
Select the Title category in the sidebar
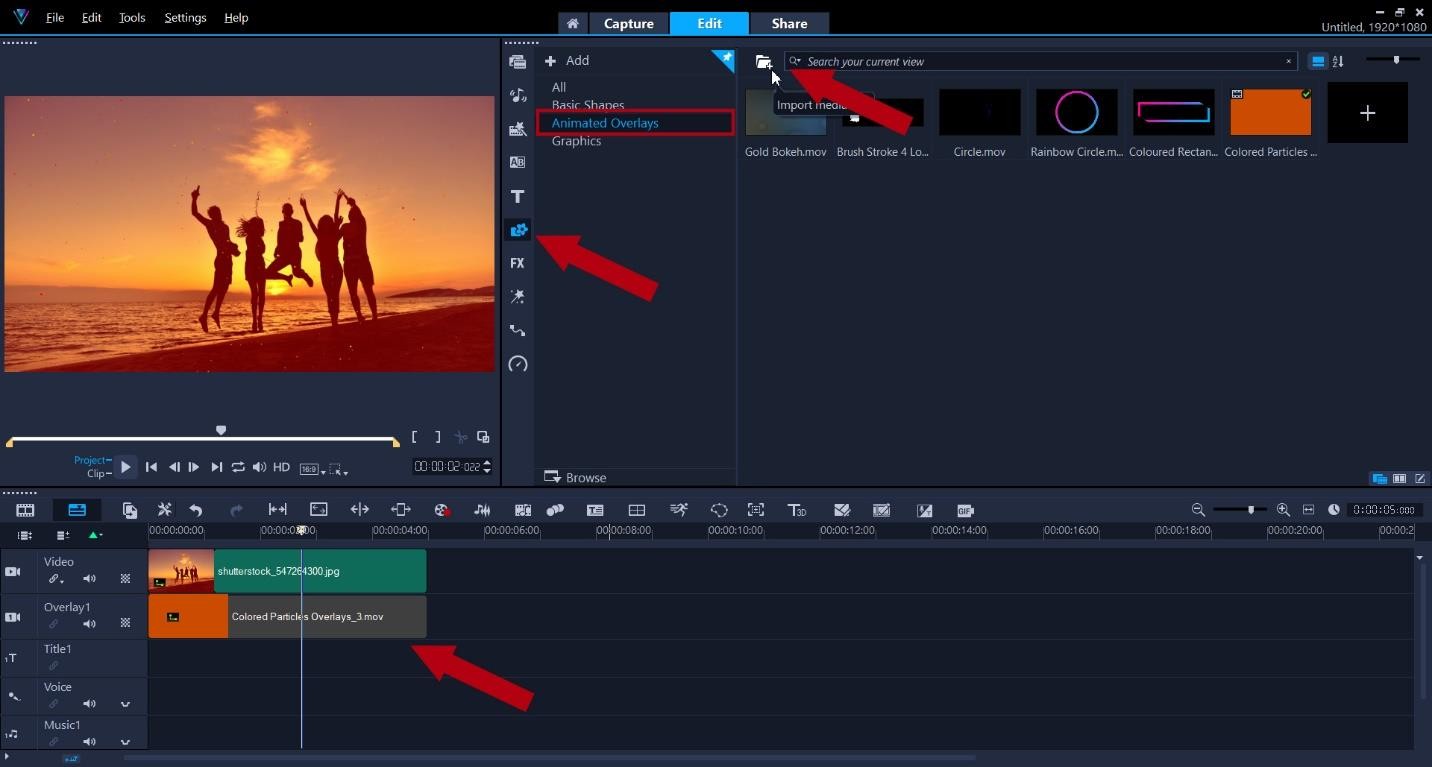[x=517, y=196]
